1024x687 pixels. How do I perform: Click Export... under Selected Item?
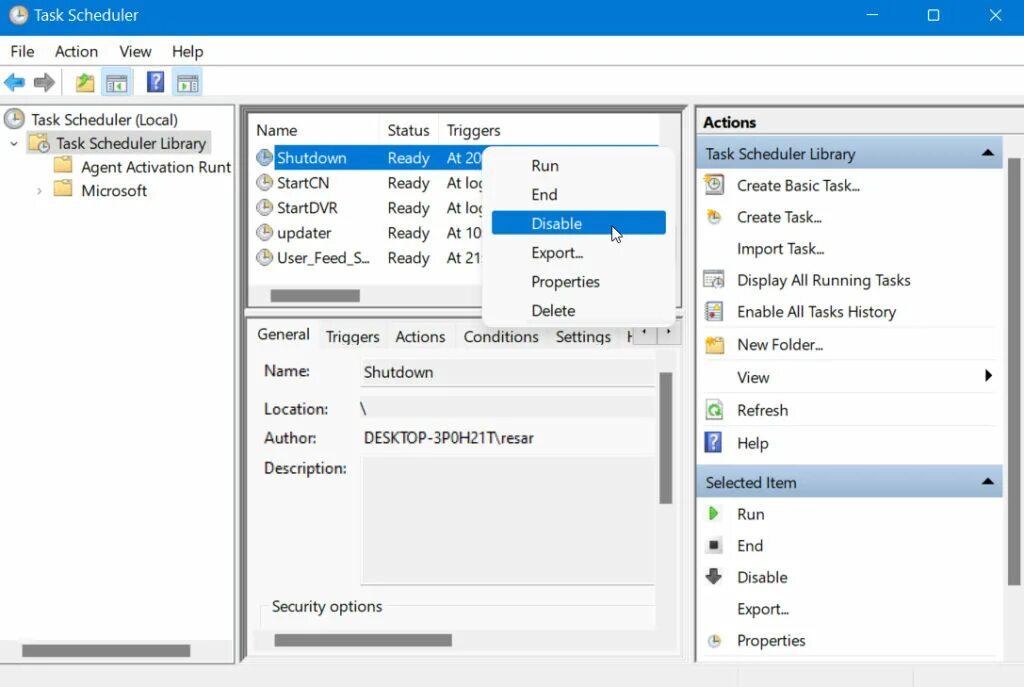pyautogui.click(x=763, y=609)
